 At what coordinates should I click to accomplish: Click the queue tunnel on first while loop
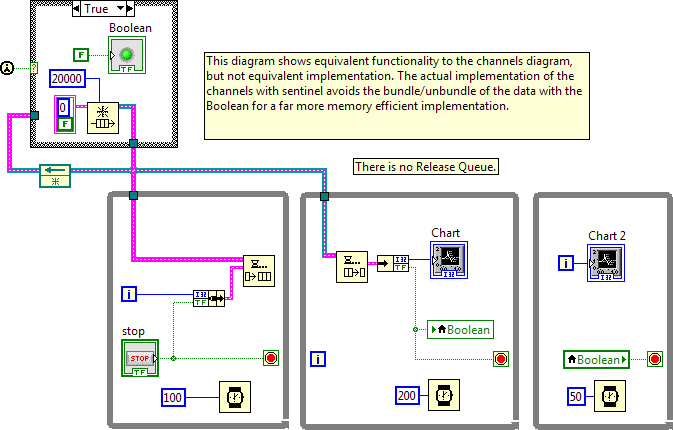(x=133, y=196)
